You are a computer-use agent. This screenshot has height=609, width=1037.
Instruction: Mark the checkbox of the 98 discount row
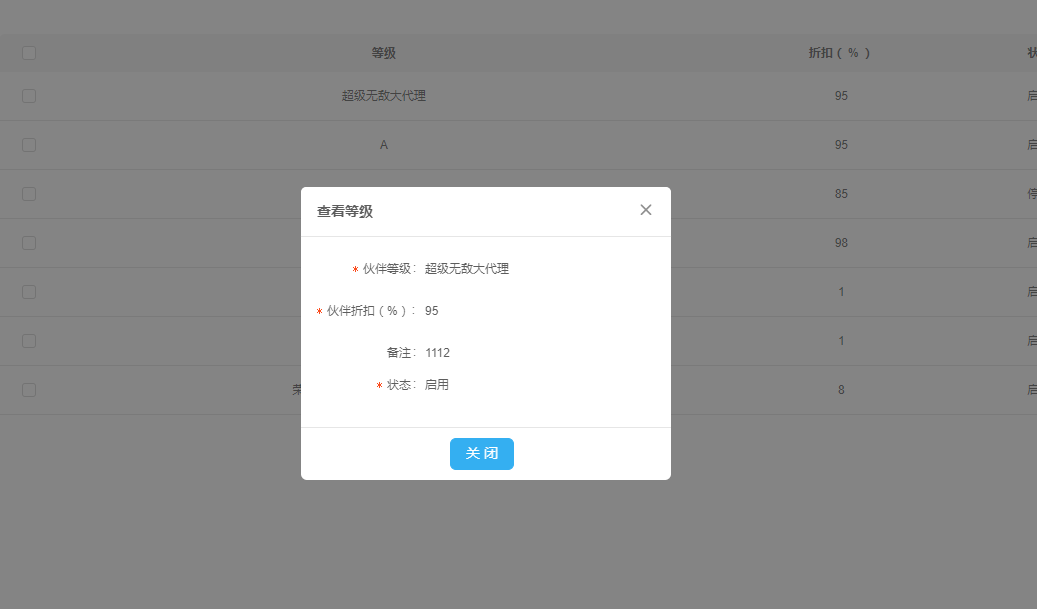click(29, 243)
